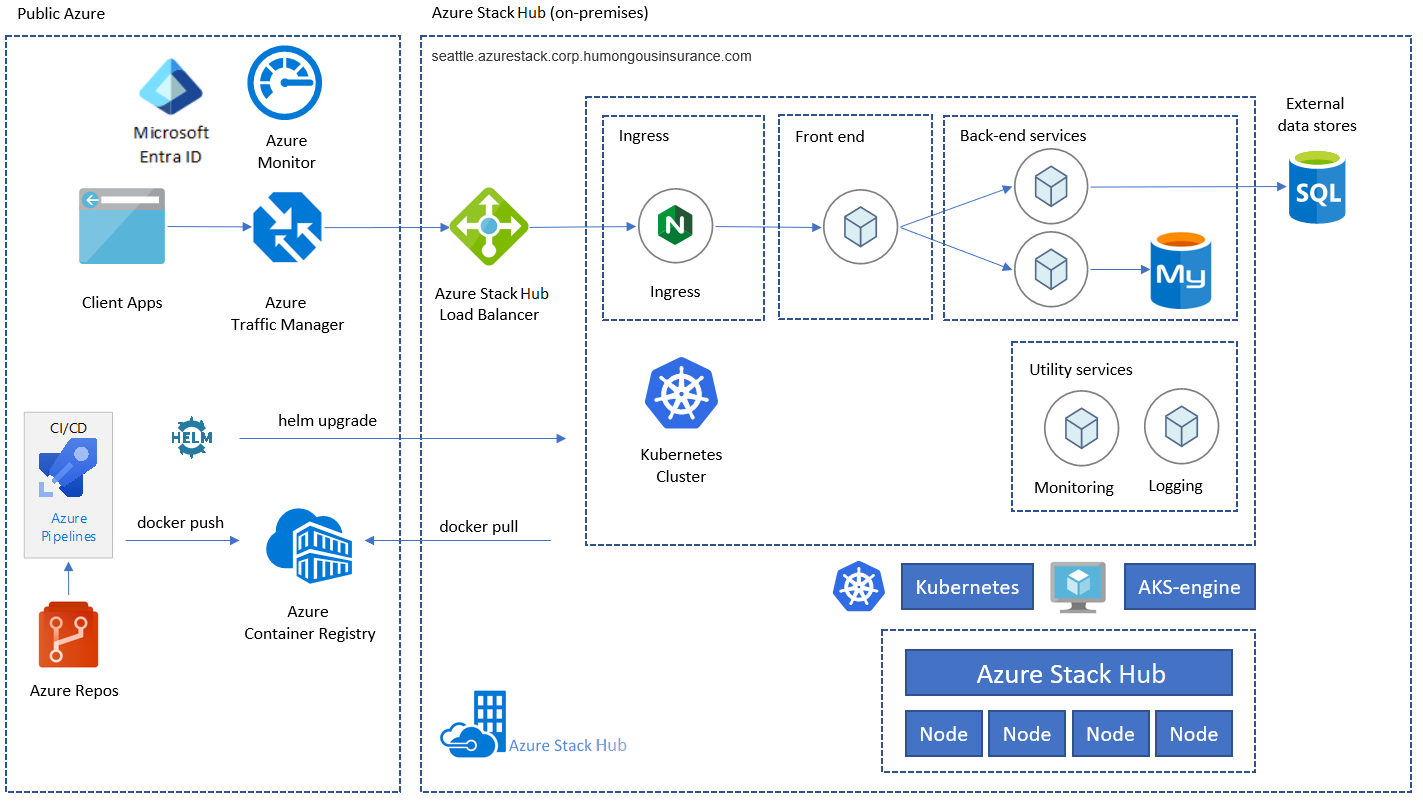
Task: Click the Microsoft Entra ID icon
Action: coord(171,88)
